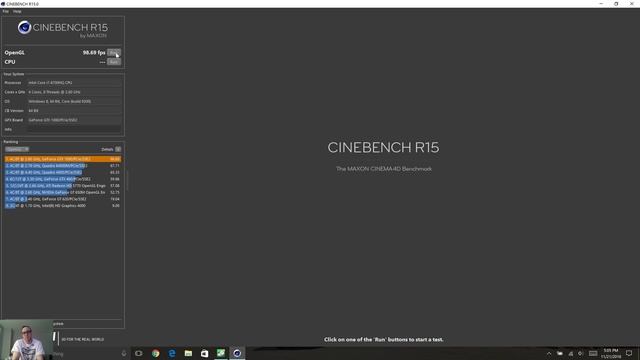Select ranking row three with score 65.23
Screen dimensions: 640x360
63,172
